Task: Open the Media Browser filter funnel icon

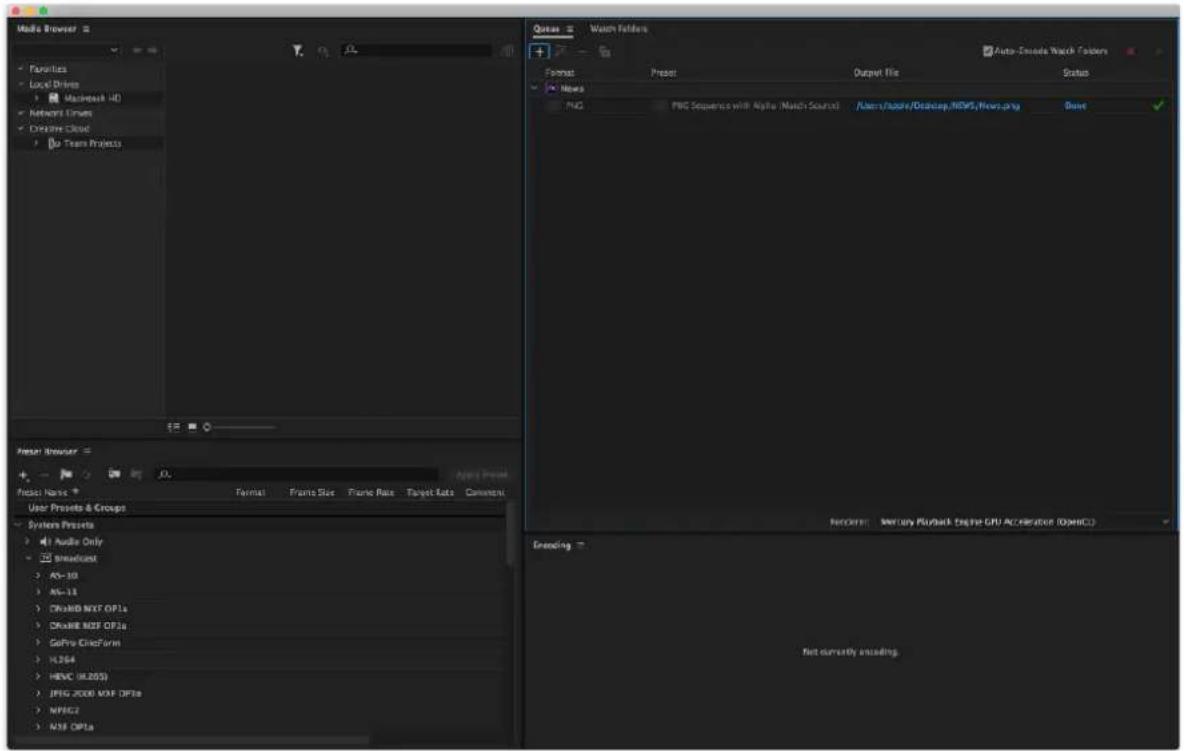Action: [298, 51]
